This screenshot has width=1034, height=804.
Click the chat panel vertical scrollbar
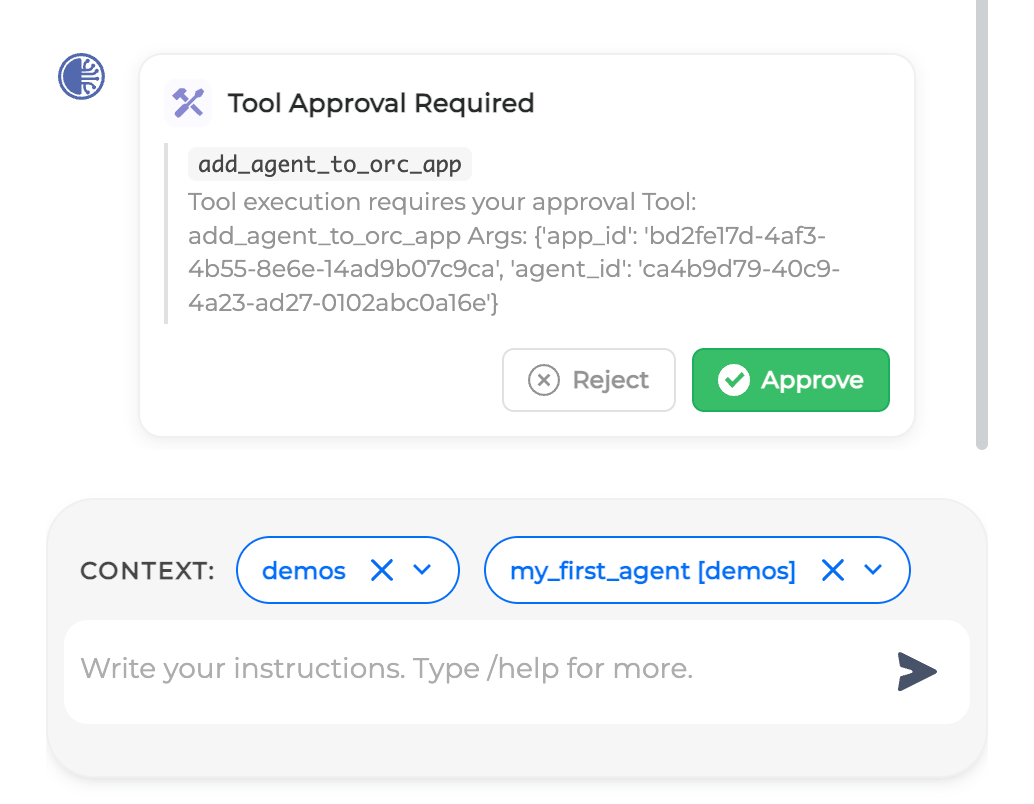(982, 220)
